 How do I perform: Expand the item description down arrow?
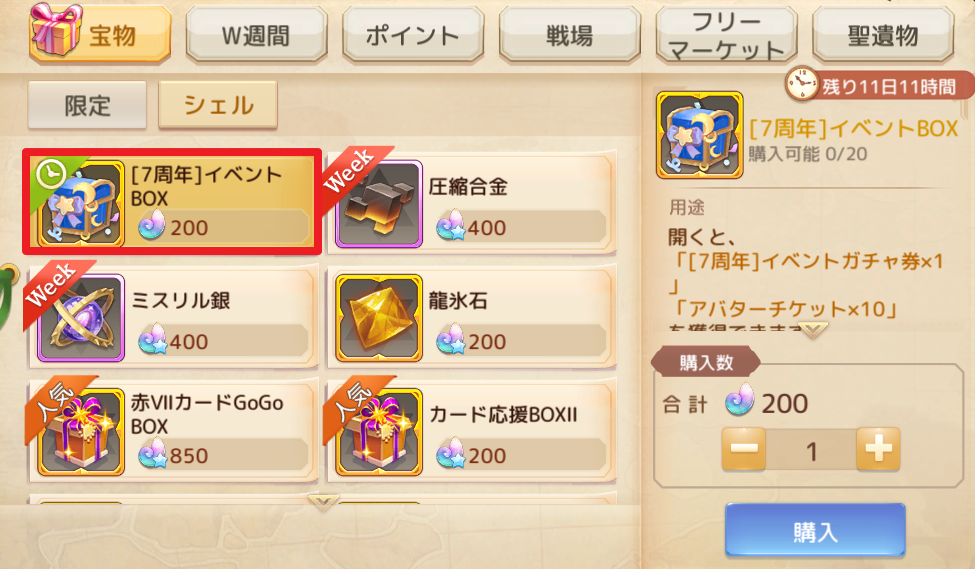coord(813,331)
